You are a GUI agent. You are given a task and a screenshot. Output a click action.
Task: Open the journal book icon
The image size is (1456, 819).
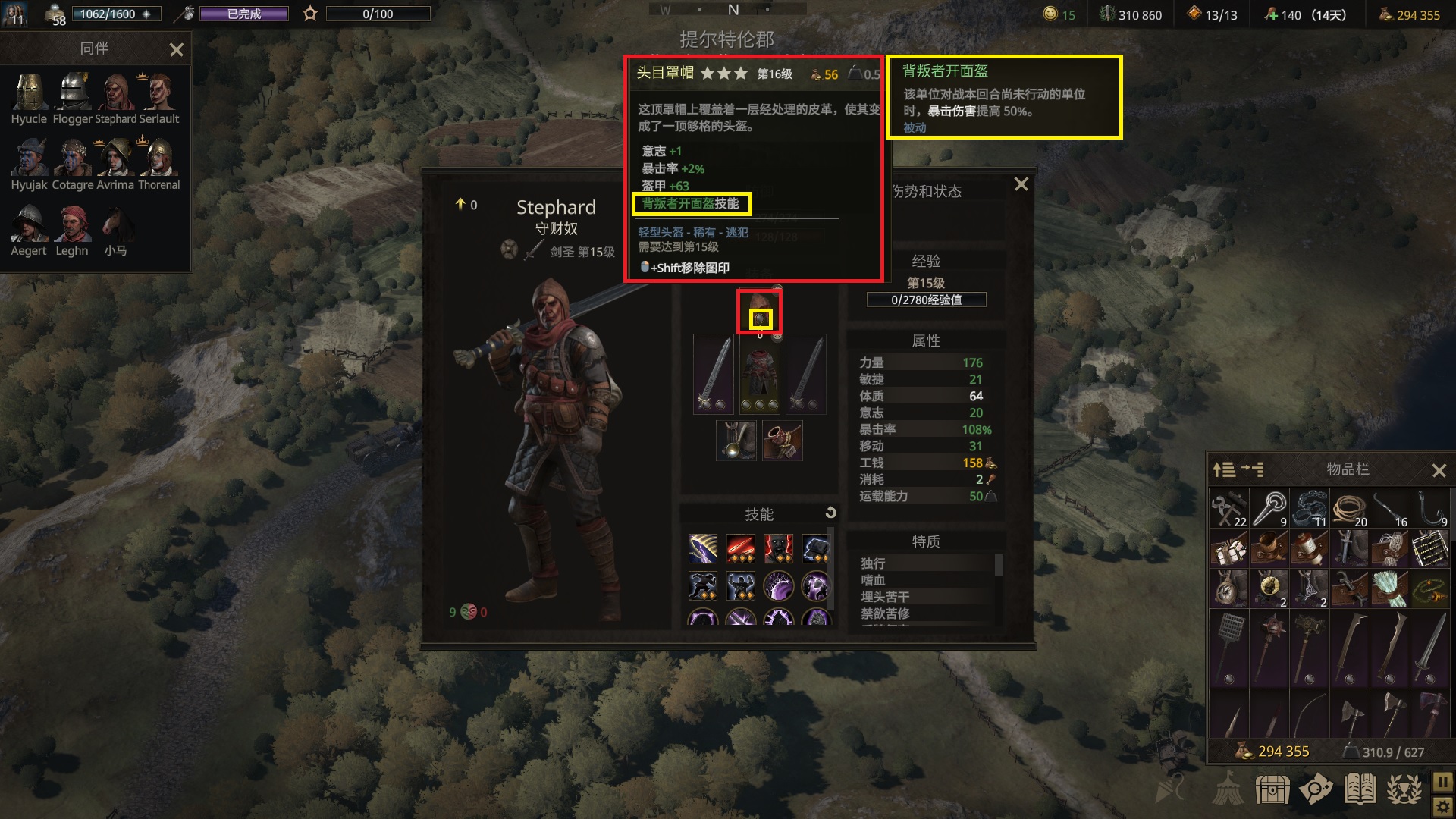coord(1360,789)
